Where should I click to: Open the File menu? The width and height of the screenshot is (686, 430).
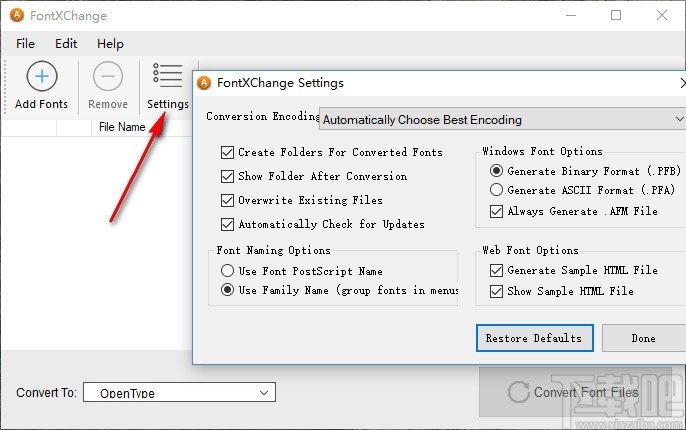coord(25,44)
